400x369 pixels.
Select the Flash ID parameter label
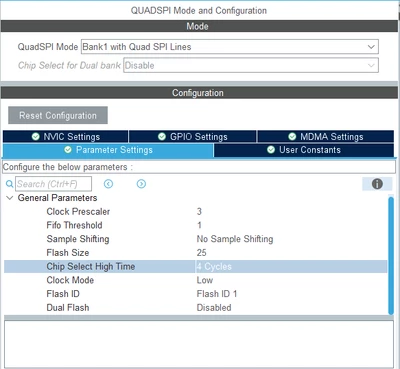click(63, 294)
